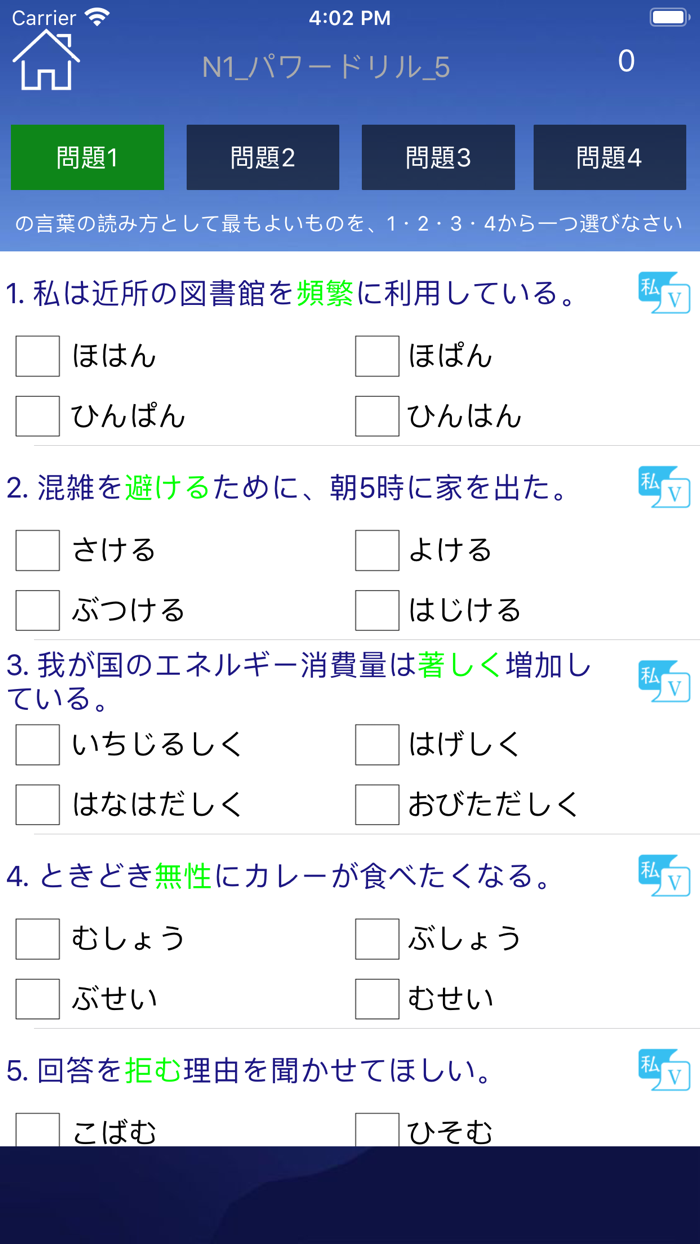Screen dimensions: 700x1244
Task: Open translation icon for question 2
Action: (x=664, y=487)
